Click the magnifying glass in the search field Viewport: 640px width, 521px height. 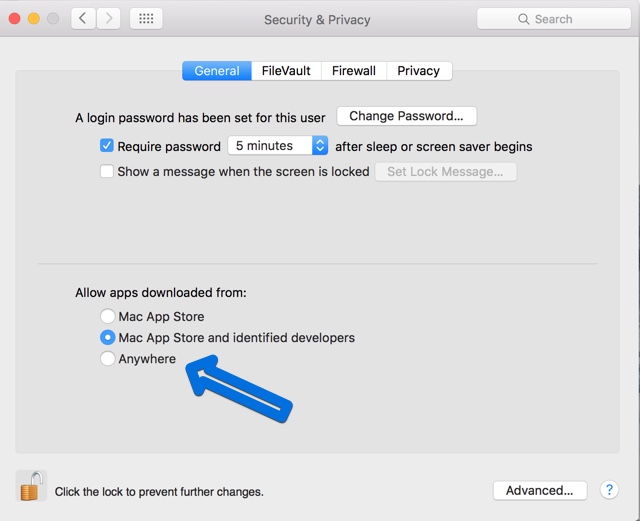click(523, 19)
